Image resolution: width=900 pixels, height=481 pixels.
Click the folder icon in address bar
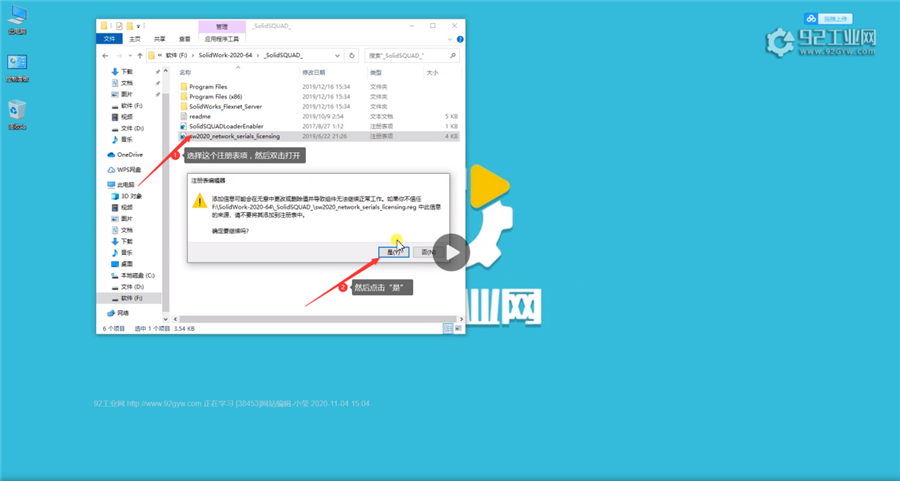(152, 56)
